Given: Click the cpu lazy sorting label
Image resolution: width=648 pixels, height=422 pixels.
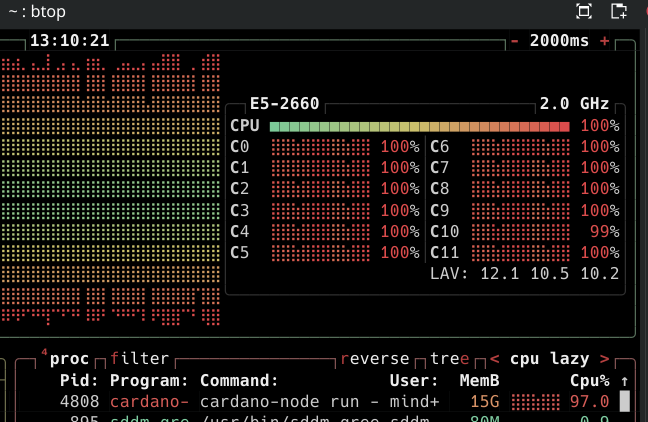Looking at the screenshot, I should tap(550, 359).
